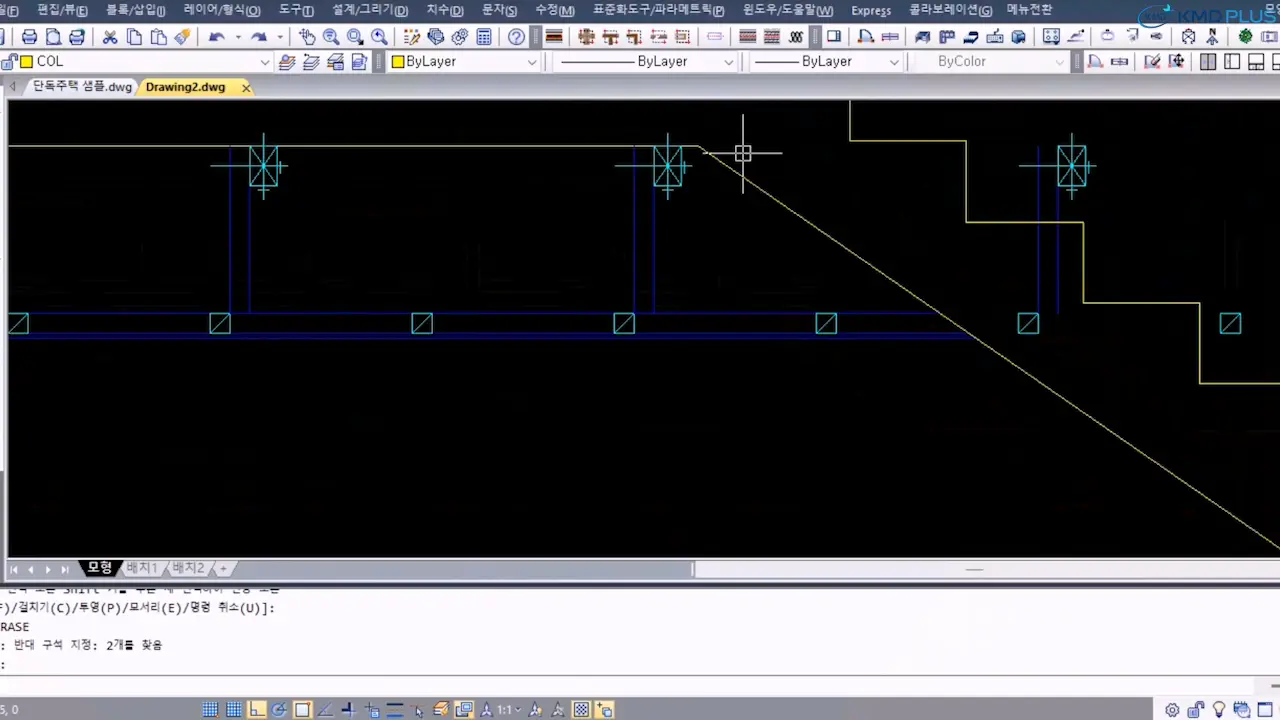The image size is (1280, 720).
Task: Toggle the Grid display status button
Action: tap(234, 710)
